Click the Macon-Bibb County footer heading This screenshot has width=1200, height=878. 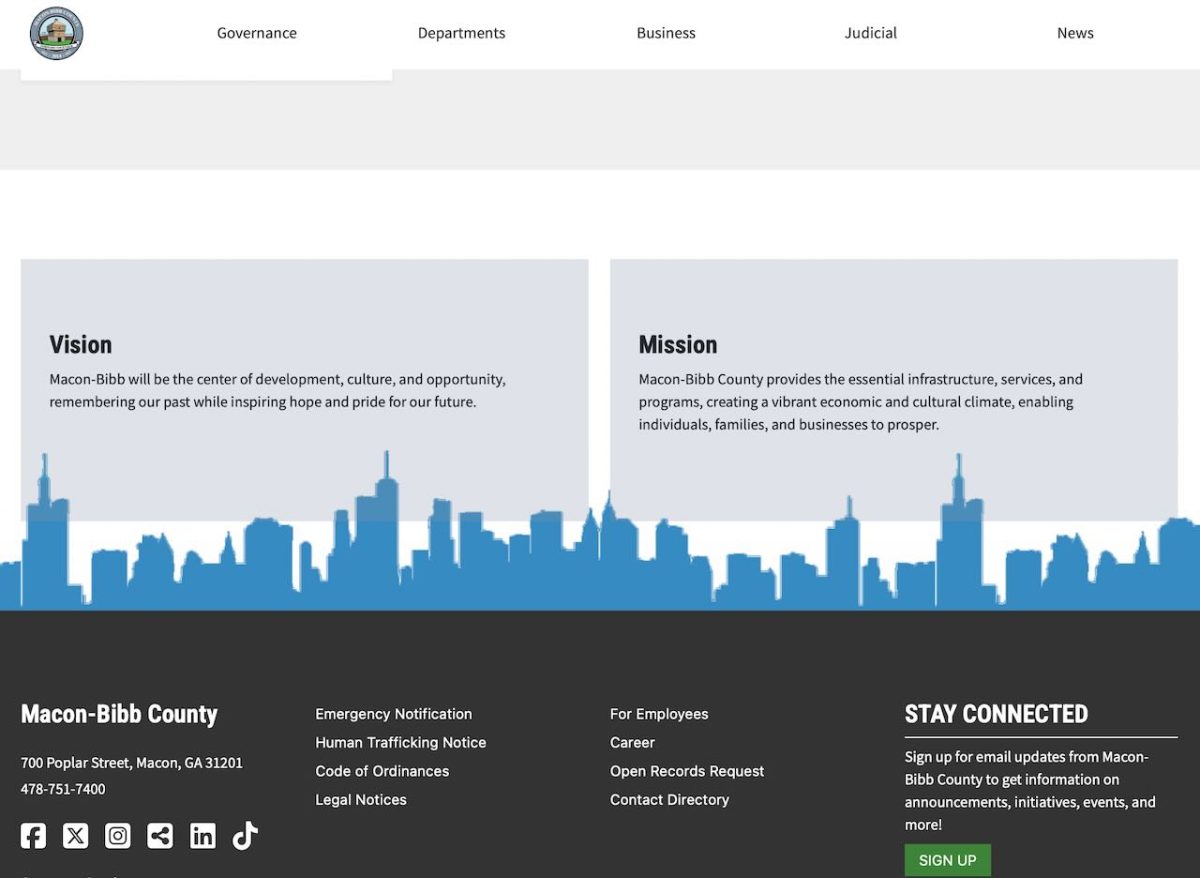coord(119,714)
